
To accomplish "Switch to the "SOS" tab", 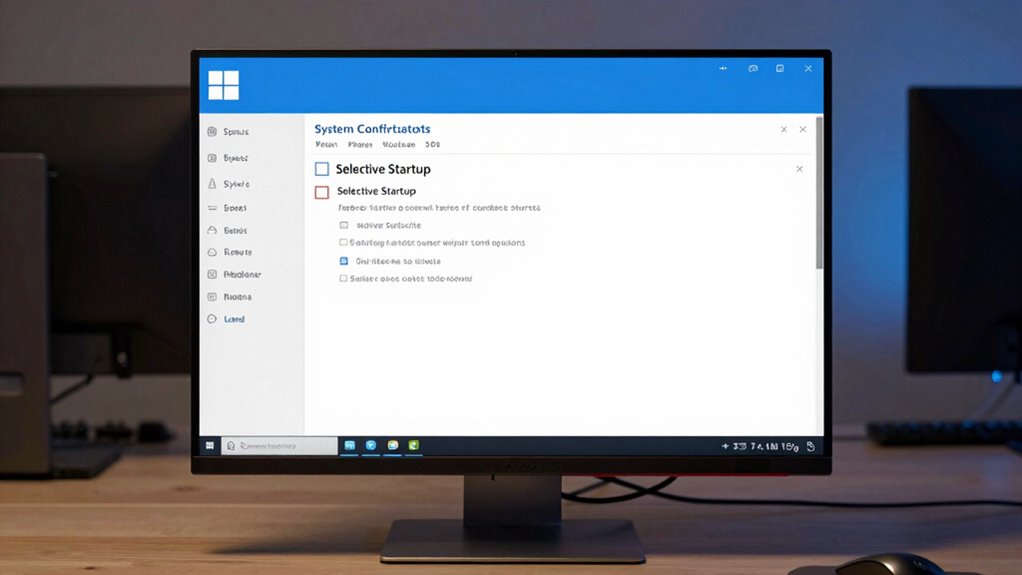I will [432, 145].
